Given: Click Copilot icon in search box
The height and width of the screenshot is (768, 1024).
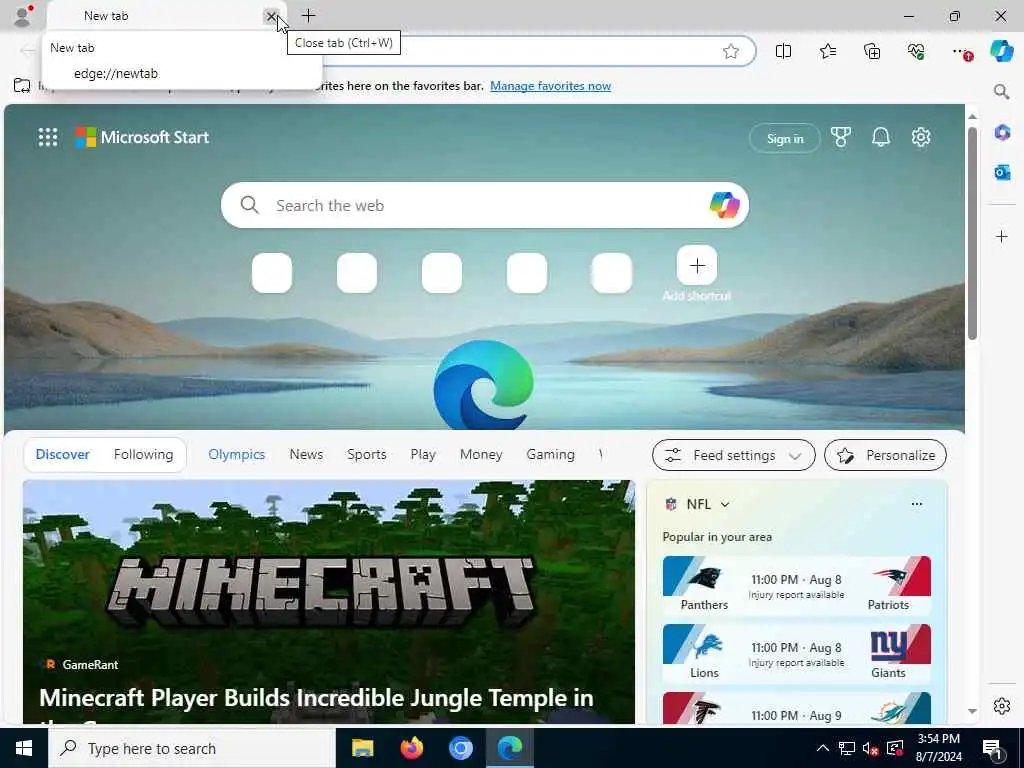Looking at the screenshot, I should [724, 205].
